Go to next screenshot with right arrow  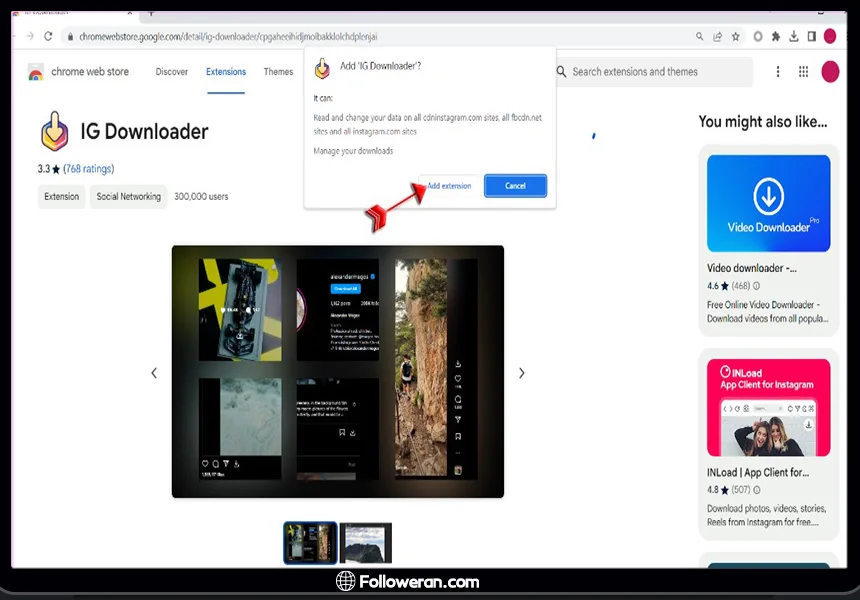(521, 373)
